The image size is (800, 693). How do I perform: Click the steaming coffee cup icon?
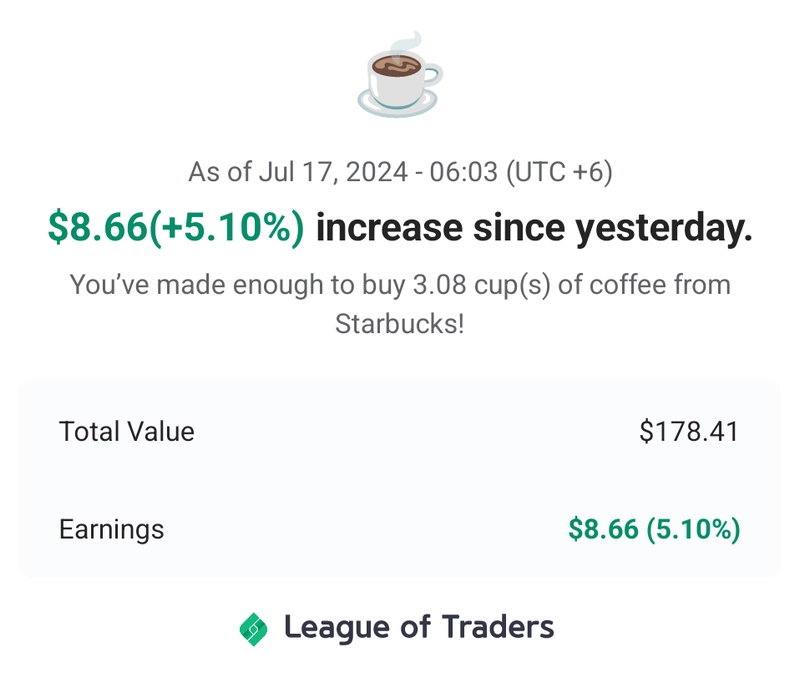pyautogui.click(x=400, y=75)
